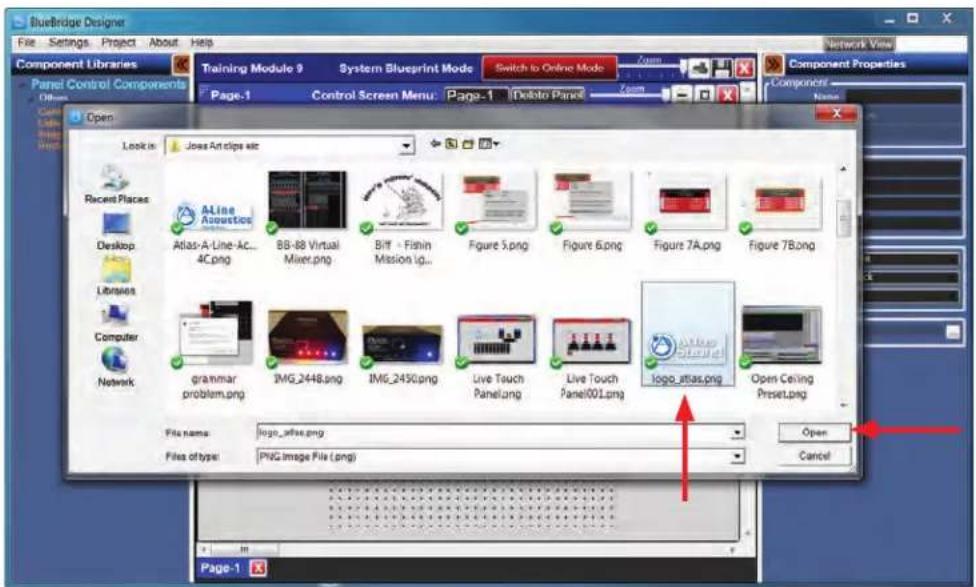976x587 pixels.
Task: Open the About menu
Action: click(x=163, y=42)
